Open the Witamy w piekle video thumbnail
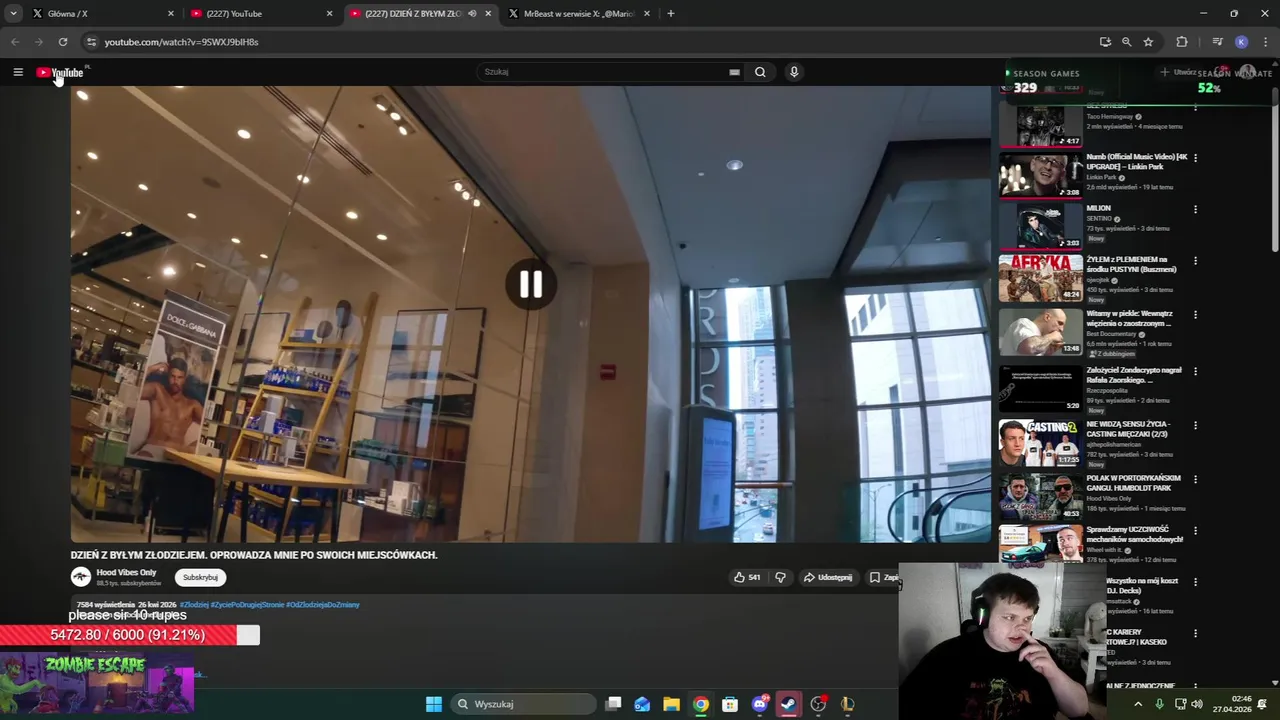This screenshot has height=720, width=1280. click(x=1041, y=331)
